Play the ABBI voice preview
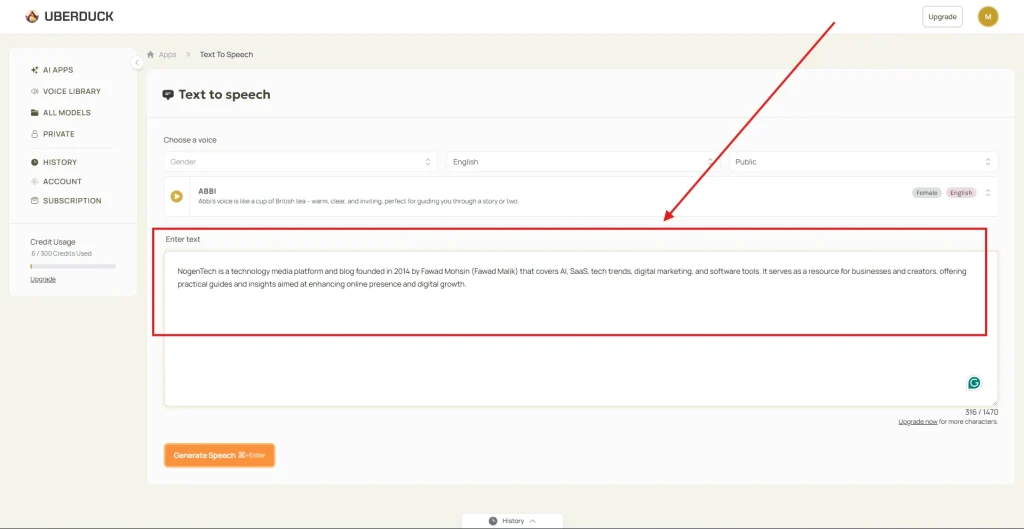1024x529 pixels. [x=176, y=196]
